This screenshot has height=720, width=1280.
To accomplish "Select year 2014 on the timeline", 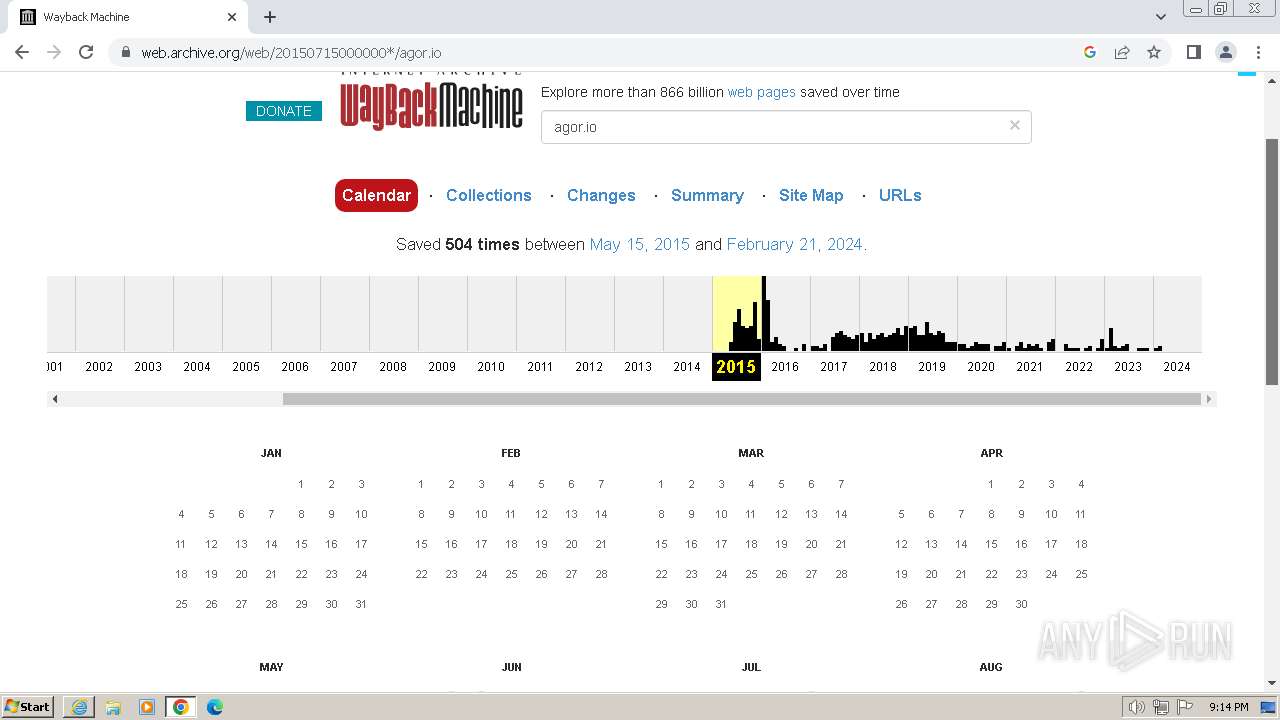I will [x=687, y=366].
